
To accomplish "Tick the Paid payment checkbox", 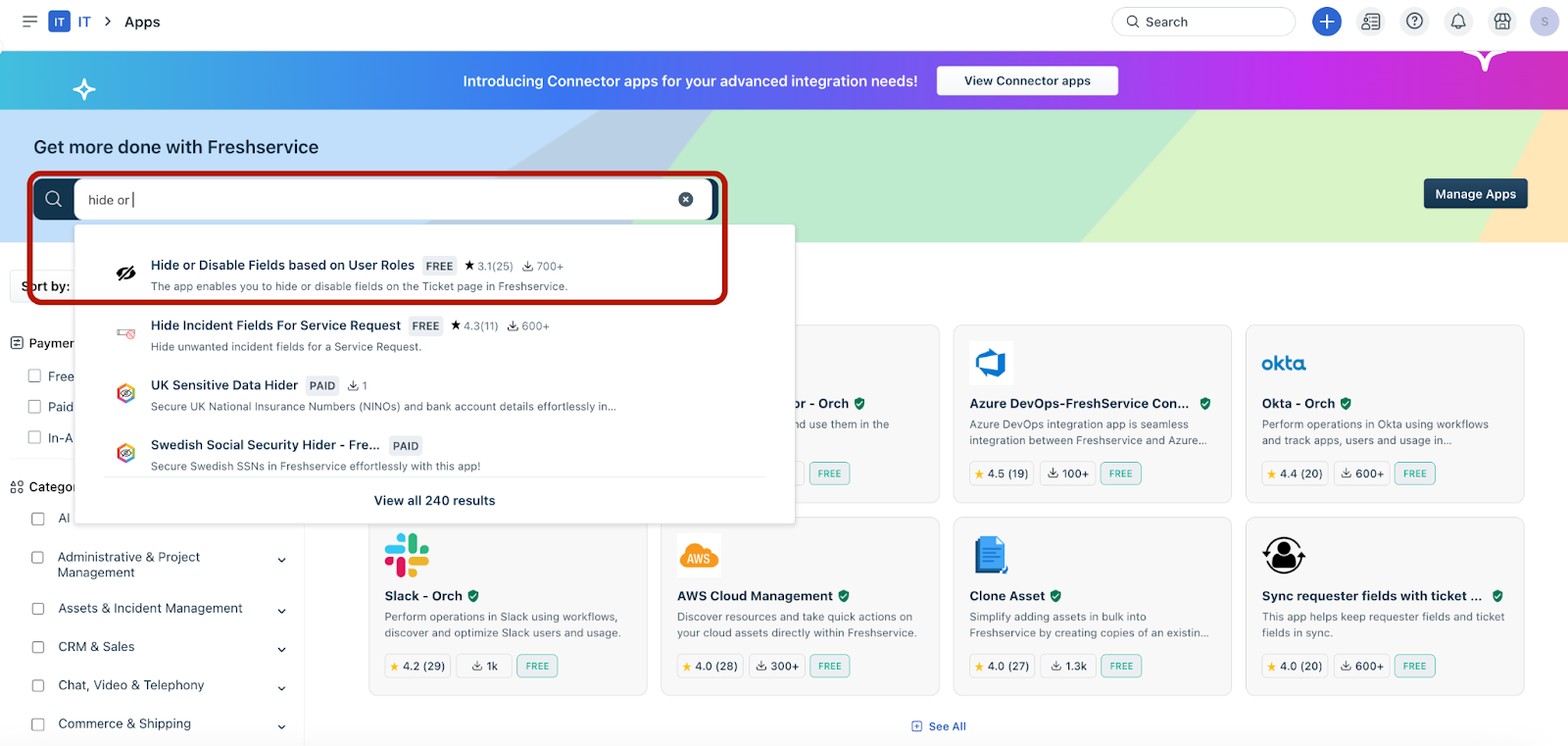I will coord(34,406).
